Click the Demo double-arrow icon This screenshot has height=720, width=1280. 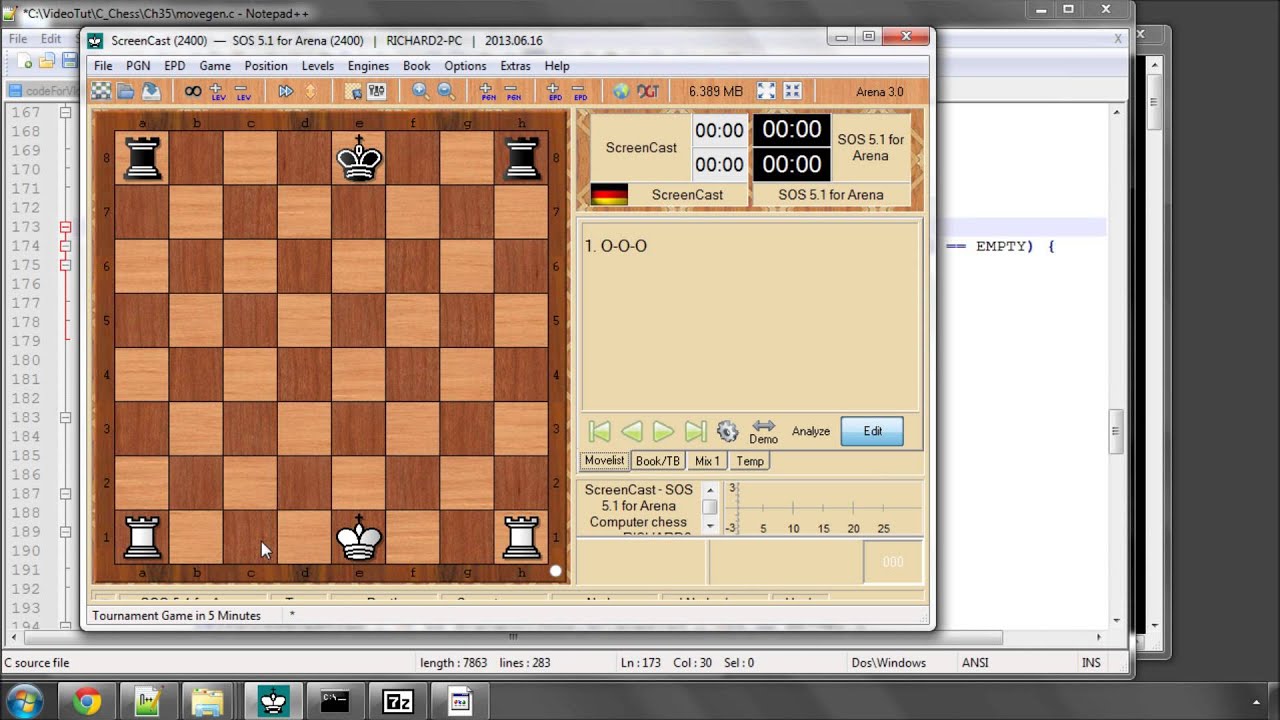click(x=763, y=431)
